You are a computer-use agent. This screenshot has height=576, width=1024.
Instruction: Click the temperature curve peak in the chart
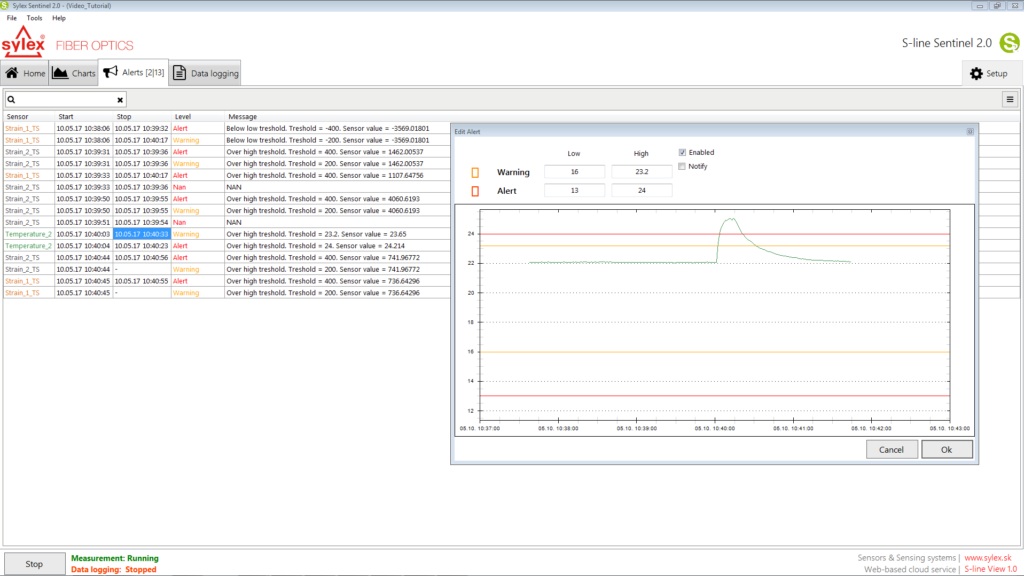tap(730, 220)
